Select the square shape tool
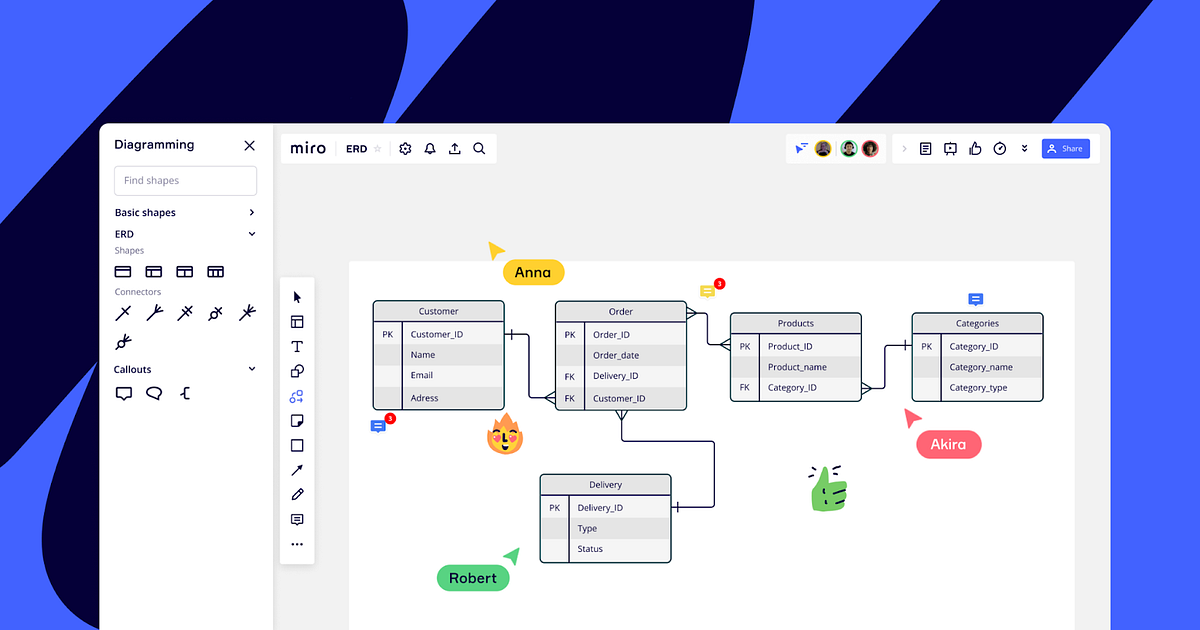This screenshot has width=1200, height=630. (x=297, y=445)
